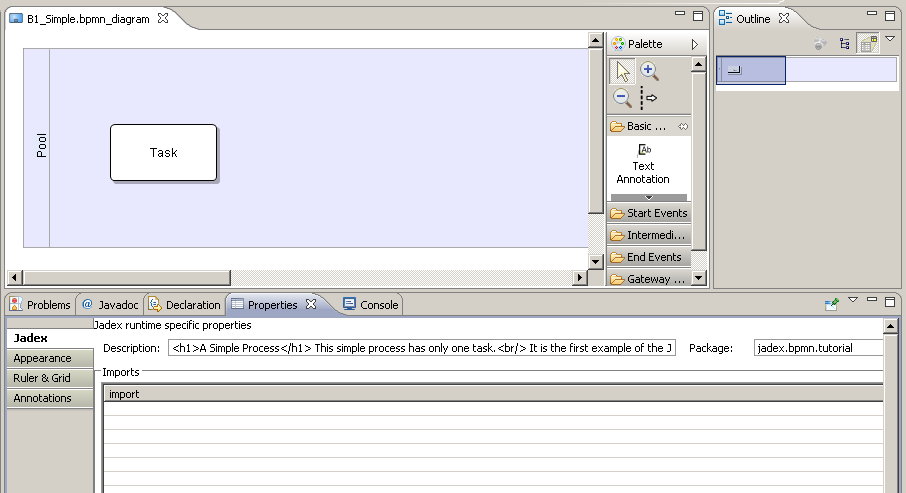Screen dimensions: 906x493
Task: Click the Zoom In magnifier tool
Action: [649, 71]
